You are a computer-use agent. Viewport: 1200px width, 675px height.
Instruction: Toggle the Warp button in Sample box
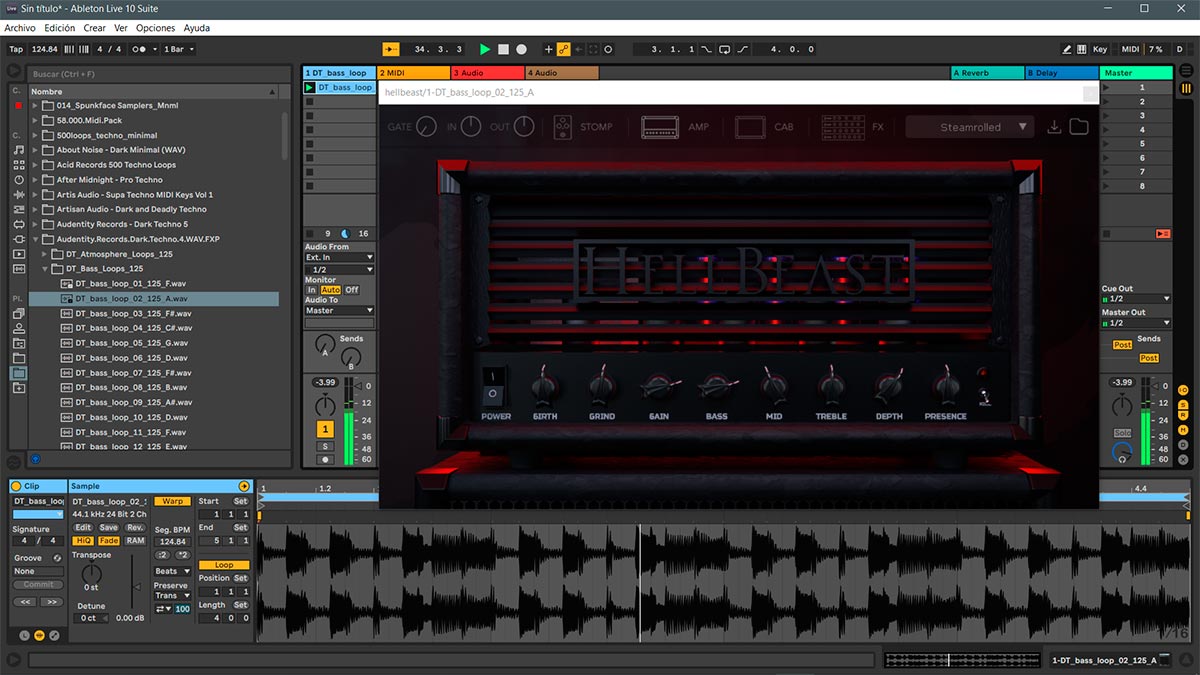[x=172, y=501]
